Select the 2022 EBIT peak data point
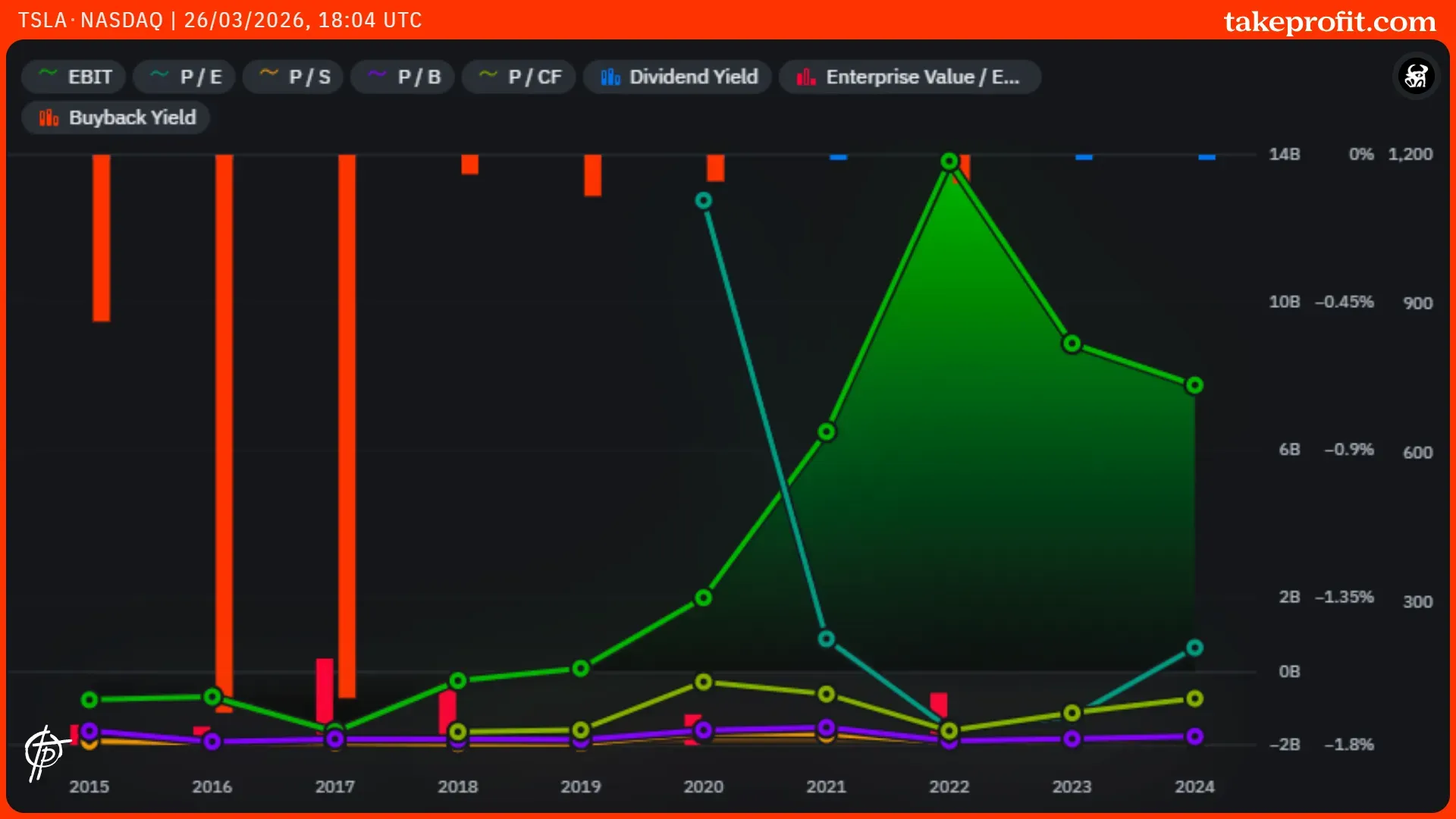This screenshot has width=1456, height=819. click(949, 162)
